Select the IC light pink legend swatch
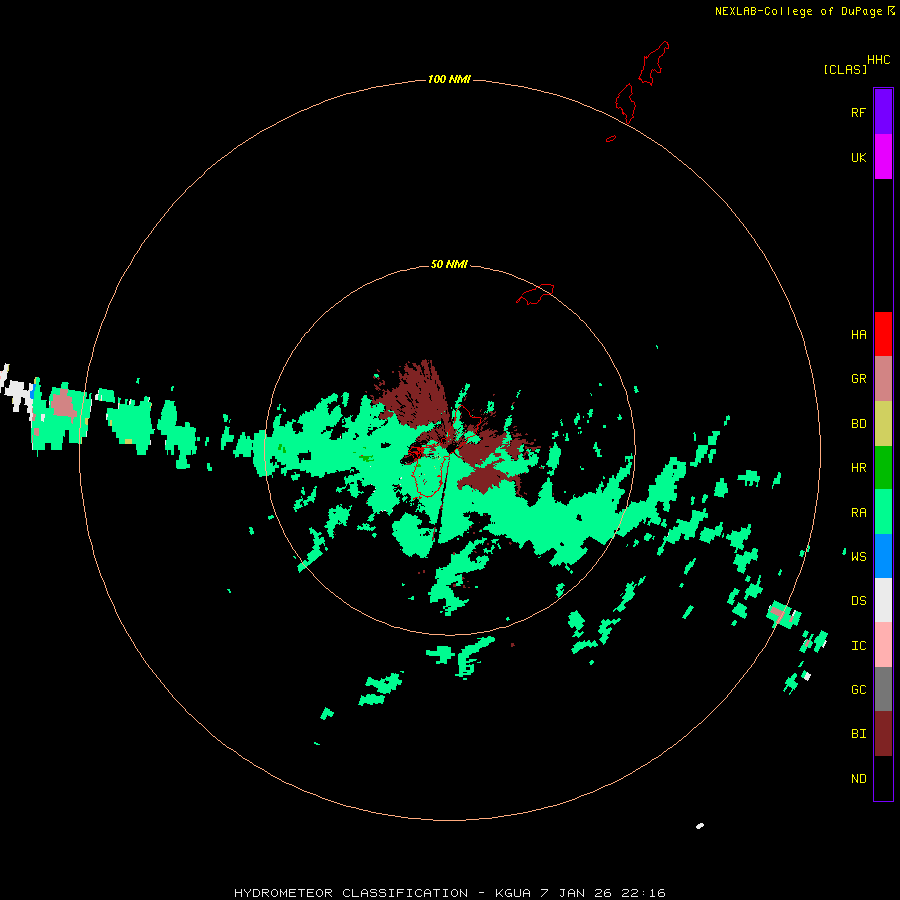This screenshot has height=900, width=900. pos(883,645)
